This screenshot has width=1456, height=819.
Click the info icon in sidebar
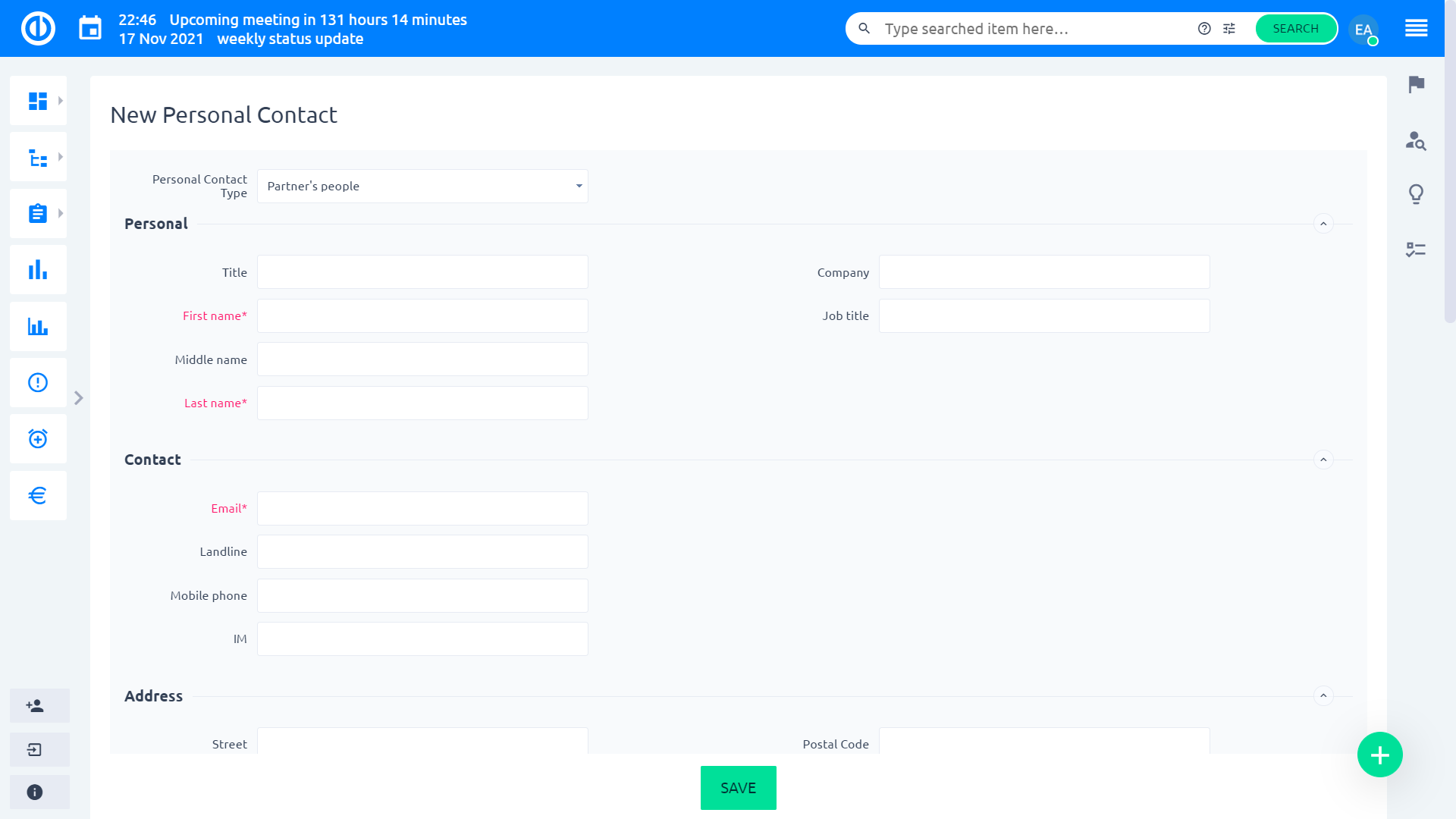pyautogui.click(x=35, y=792)
